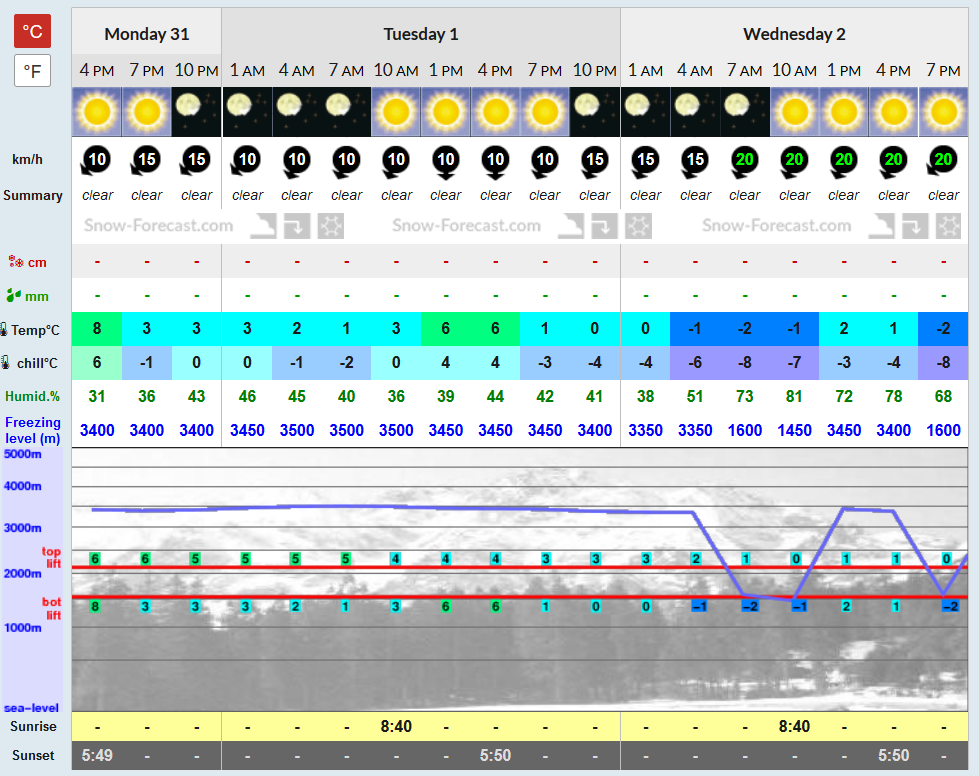Click the third Snow-Forecast.com watermark link
Image resolution: width=979 pixels, height=776 pixels.
776,226
